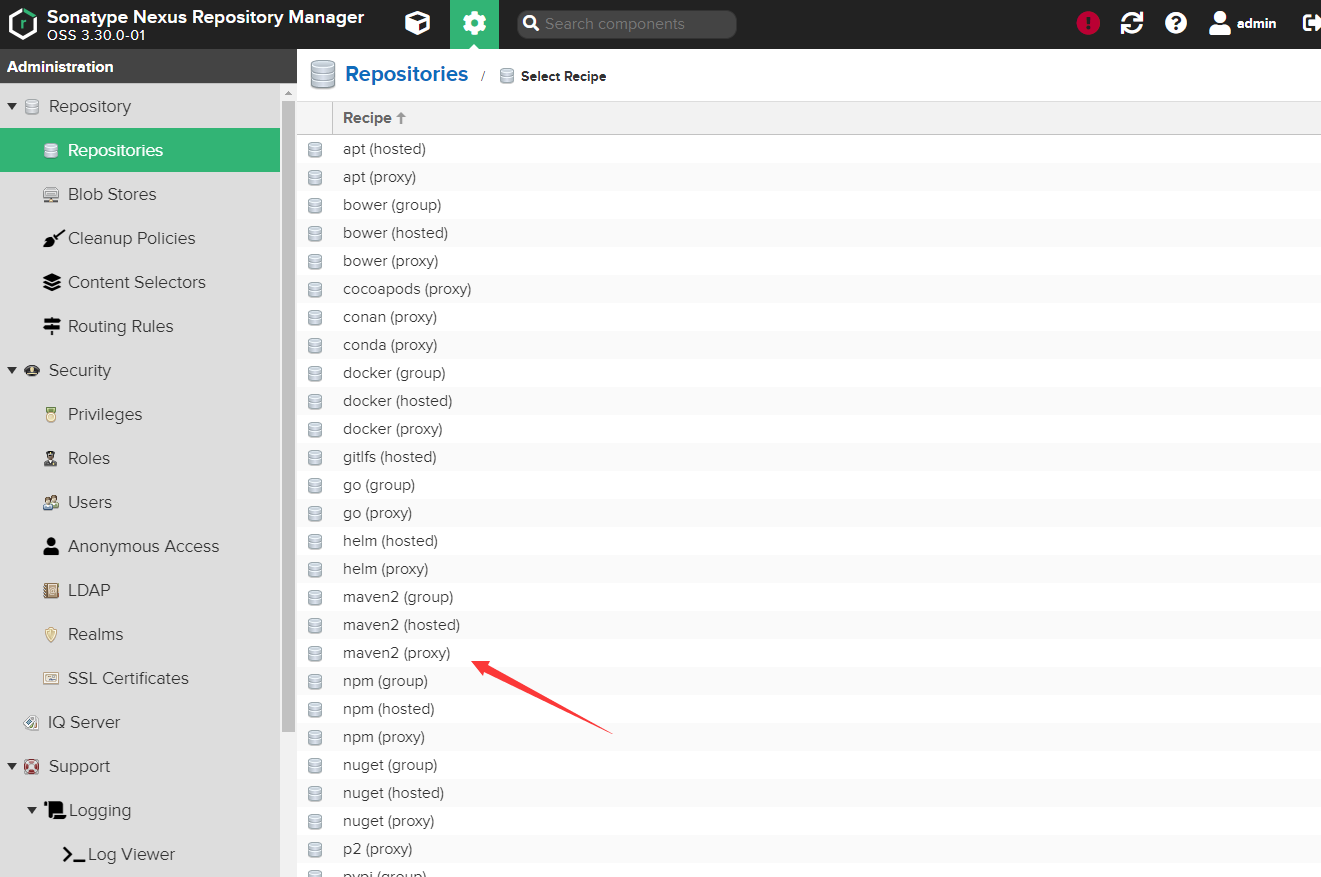Select the apt (hosted) recipe
Screen dimensions: 1321x877
pos(809,149)
